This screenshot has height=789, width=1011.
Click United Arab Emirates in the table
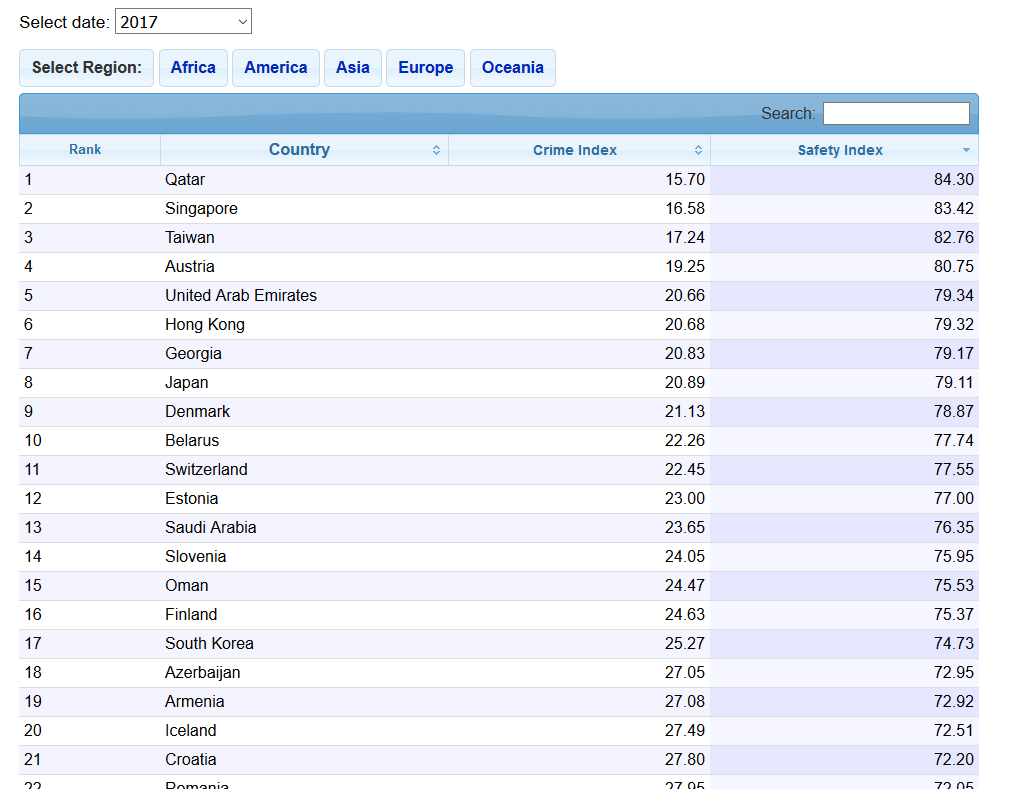pyautogui.click(x=241, y=296)
